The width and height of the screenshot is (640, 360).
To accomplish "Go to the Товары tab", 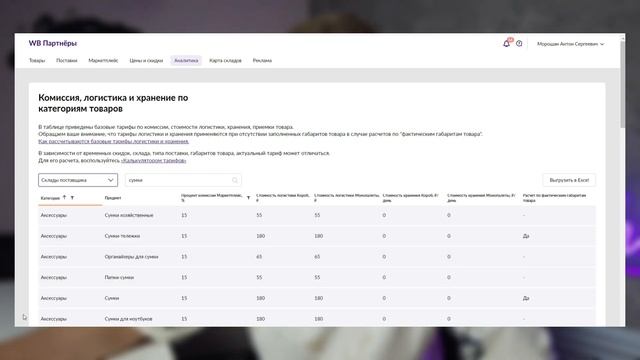I will click(37, 60).
